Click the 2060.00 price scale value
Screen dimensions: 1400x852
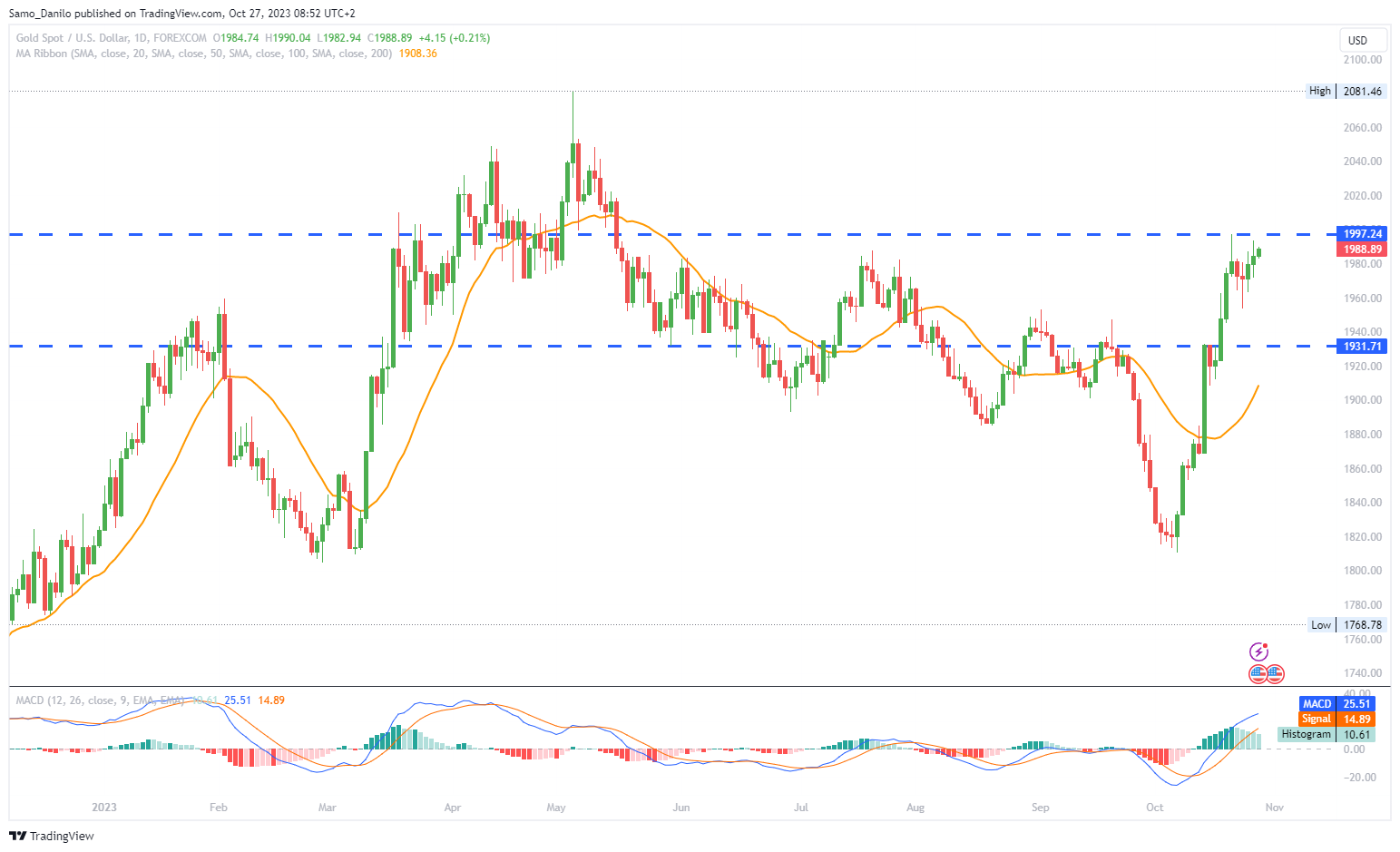(x=1363, y=128)
